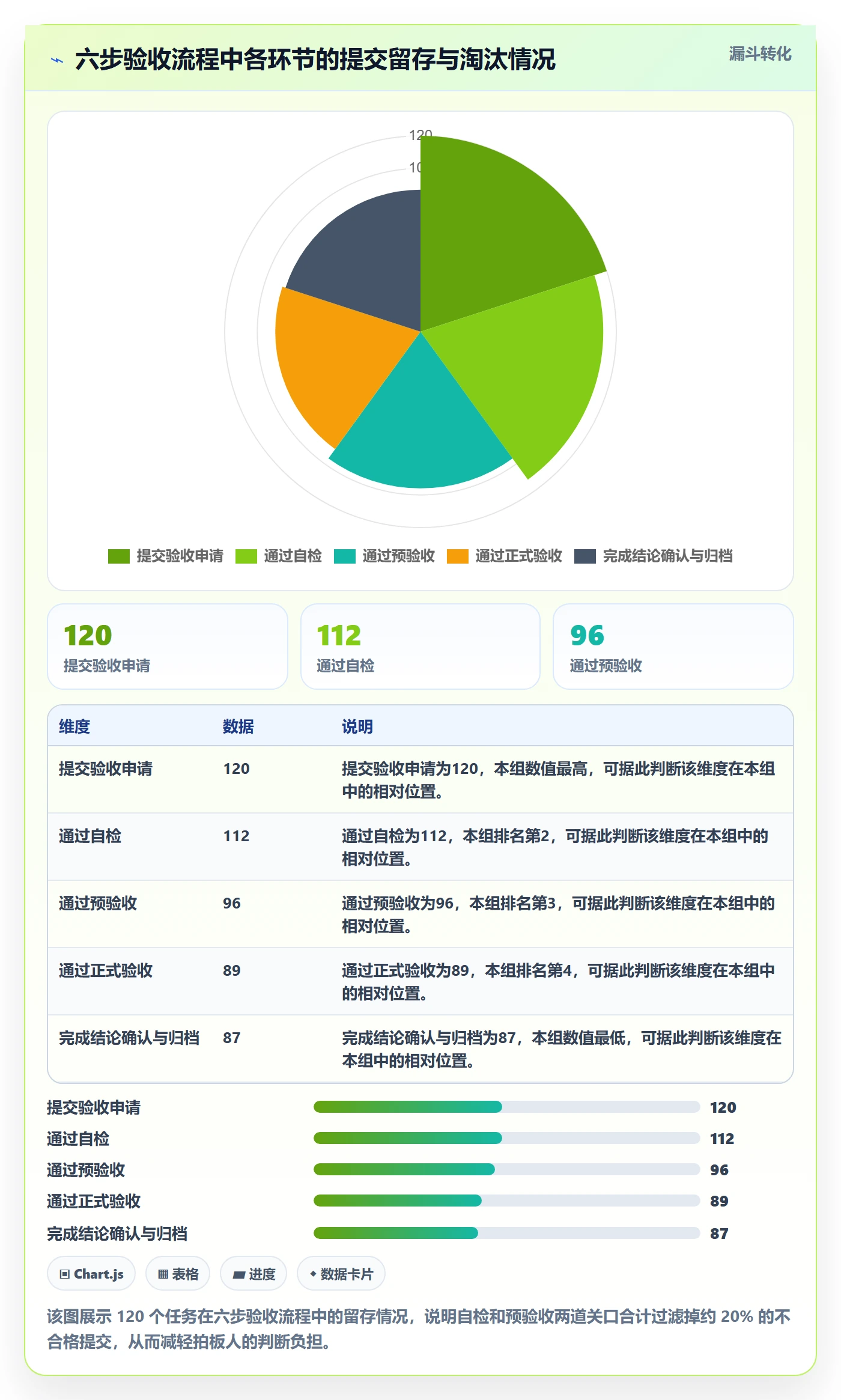Click the orange legend color box
This screenshot has height=1400, width=841.
[457, 556]
